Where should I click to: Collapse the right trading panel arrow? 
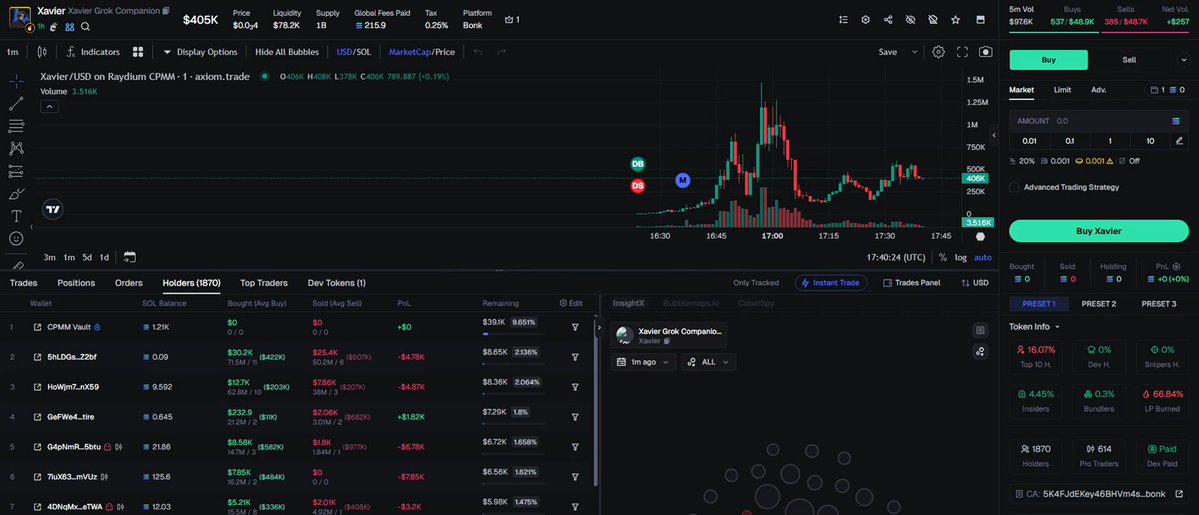(994, 135)
